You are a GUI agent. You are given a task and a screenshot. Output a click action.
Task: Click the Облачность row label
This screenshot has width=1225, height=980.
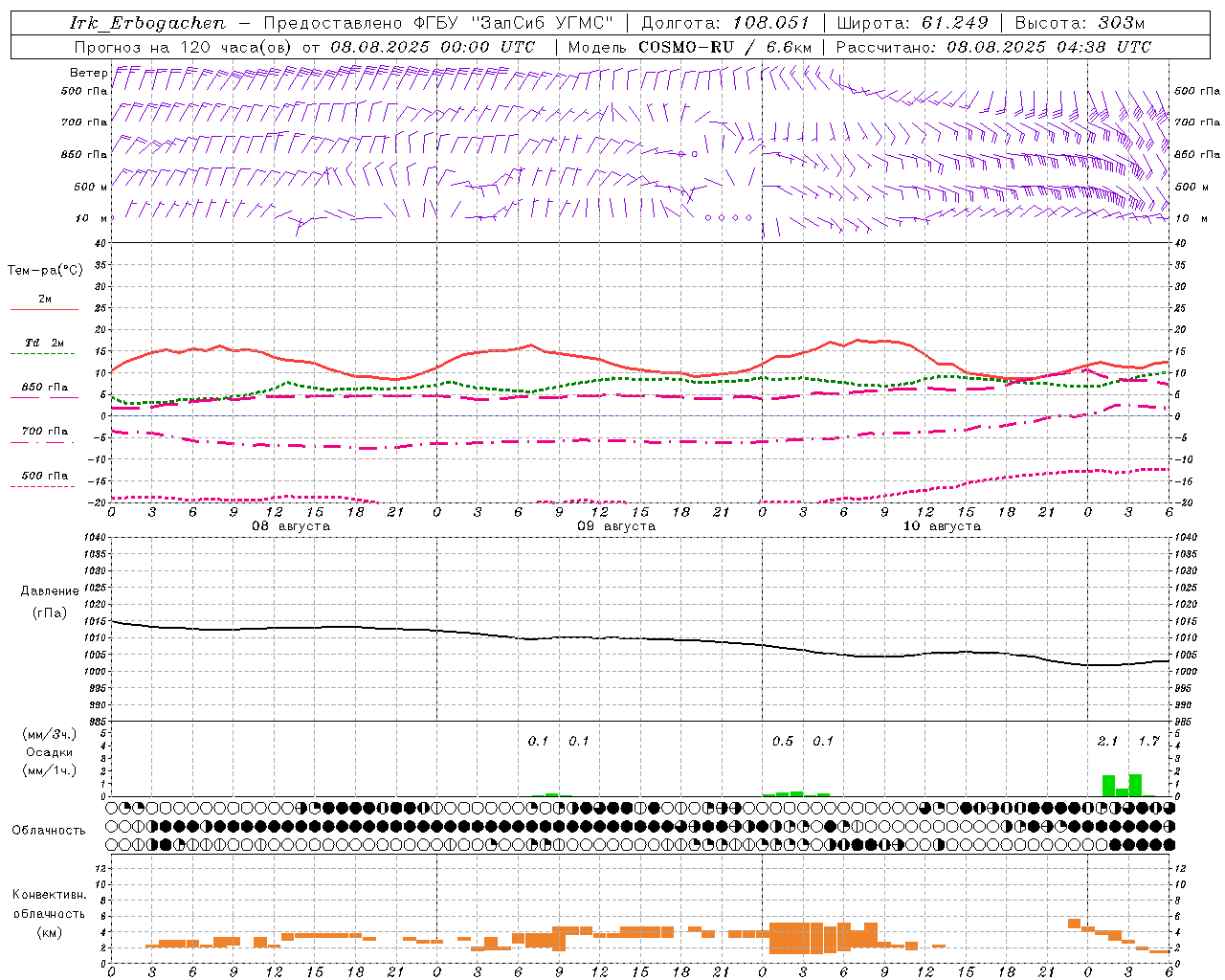coord(49,830)
